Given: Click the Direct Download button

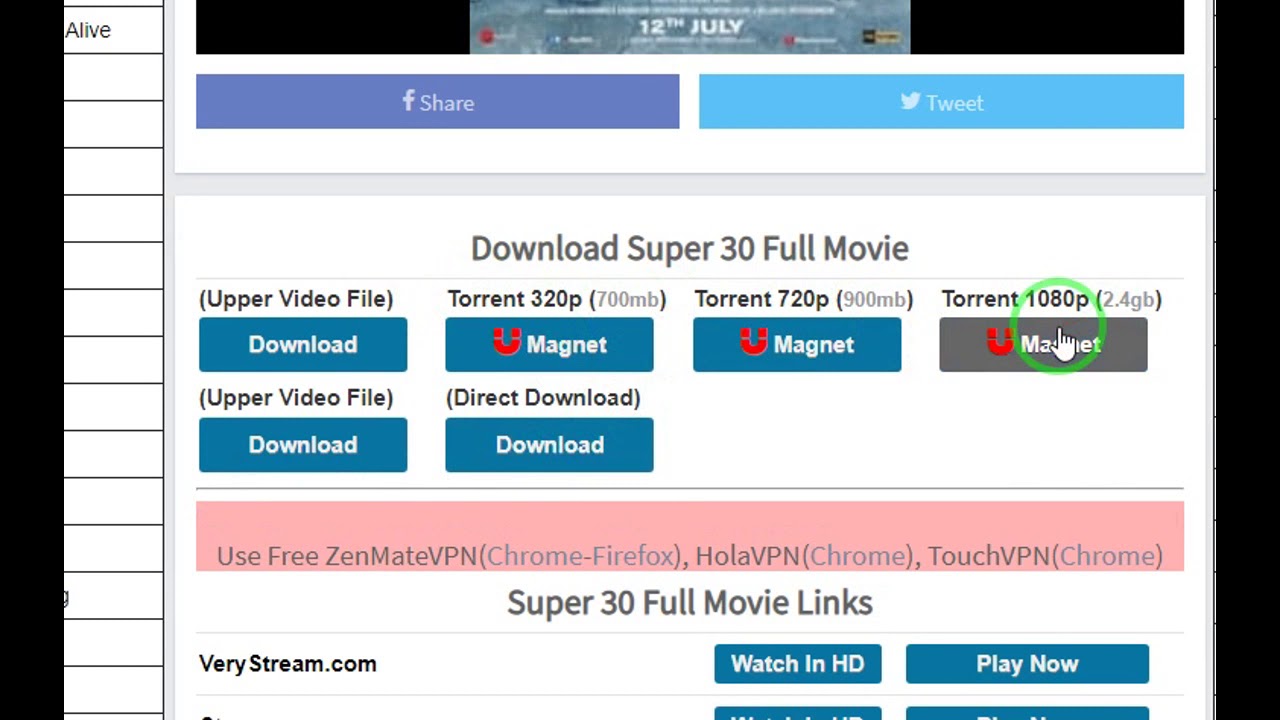Looking at the screenshot, I should pyautogui.click(x=549, y=445).
